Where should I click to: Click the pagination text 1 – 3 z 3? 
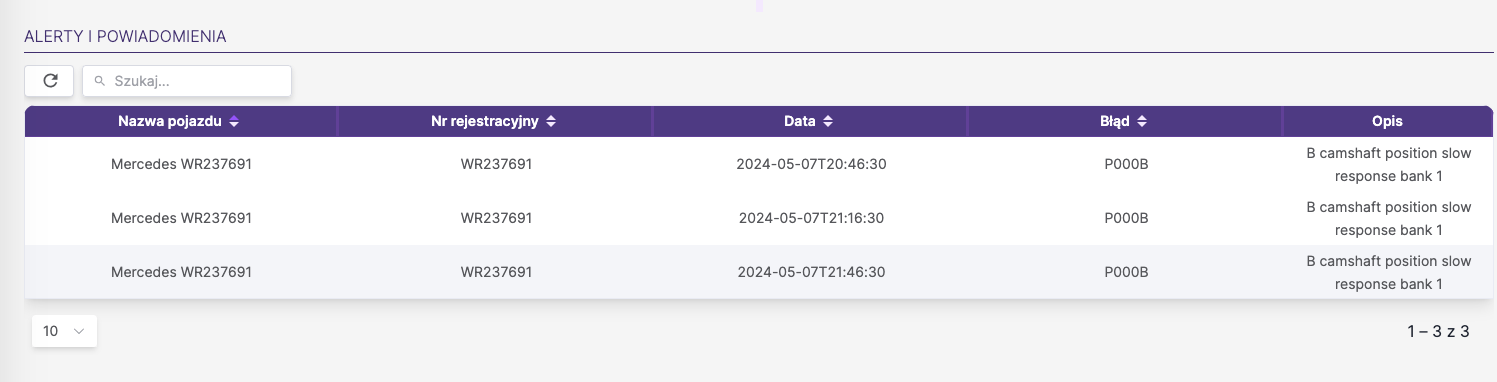click(1438, 331)
